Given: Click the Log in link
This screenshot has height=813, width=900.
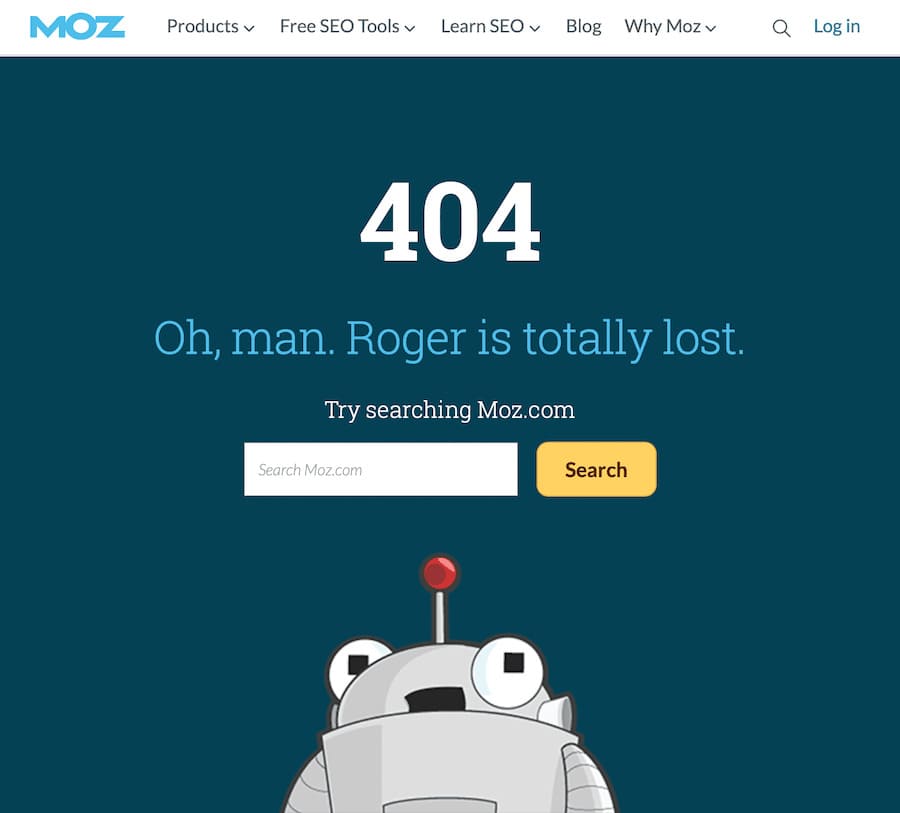Looking at the screenshot, I should [x=836, y=26].
